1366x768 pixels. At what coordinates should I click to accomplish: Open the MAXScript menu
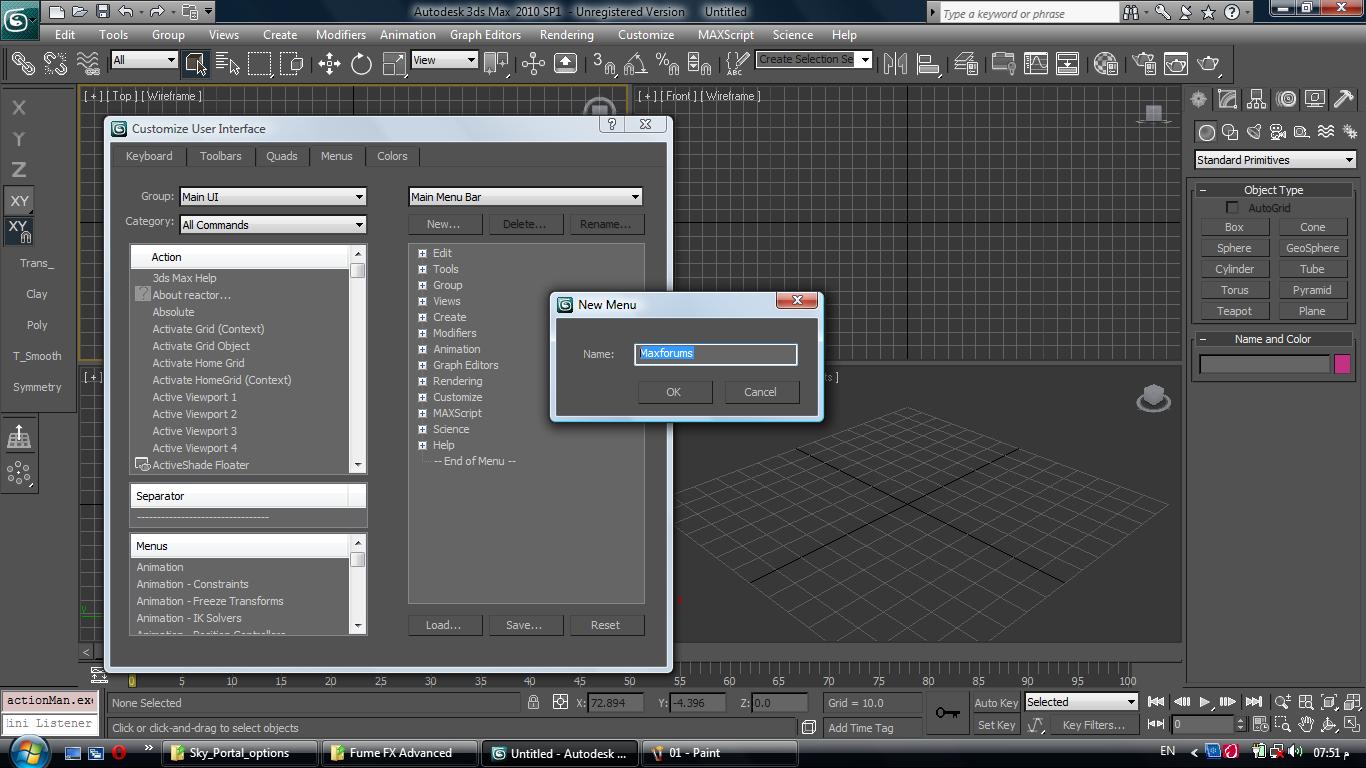[x=726, y=34]
